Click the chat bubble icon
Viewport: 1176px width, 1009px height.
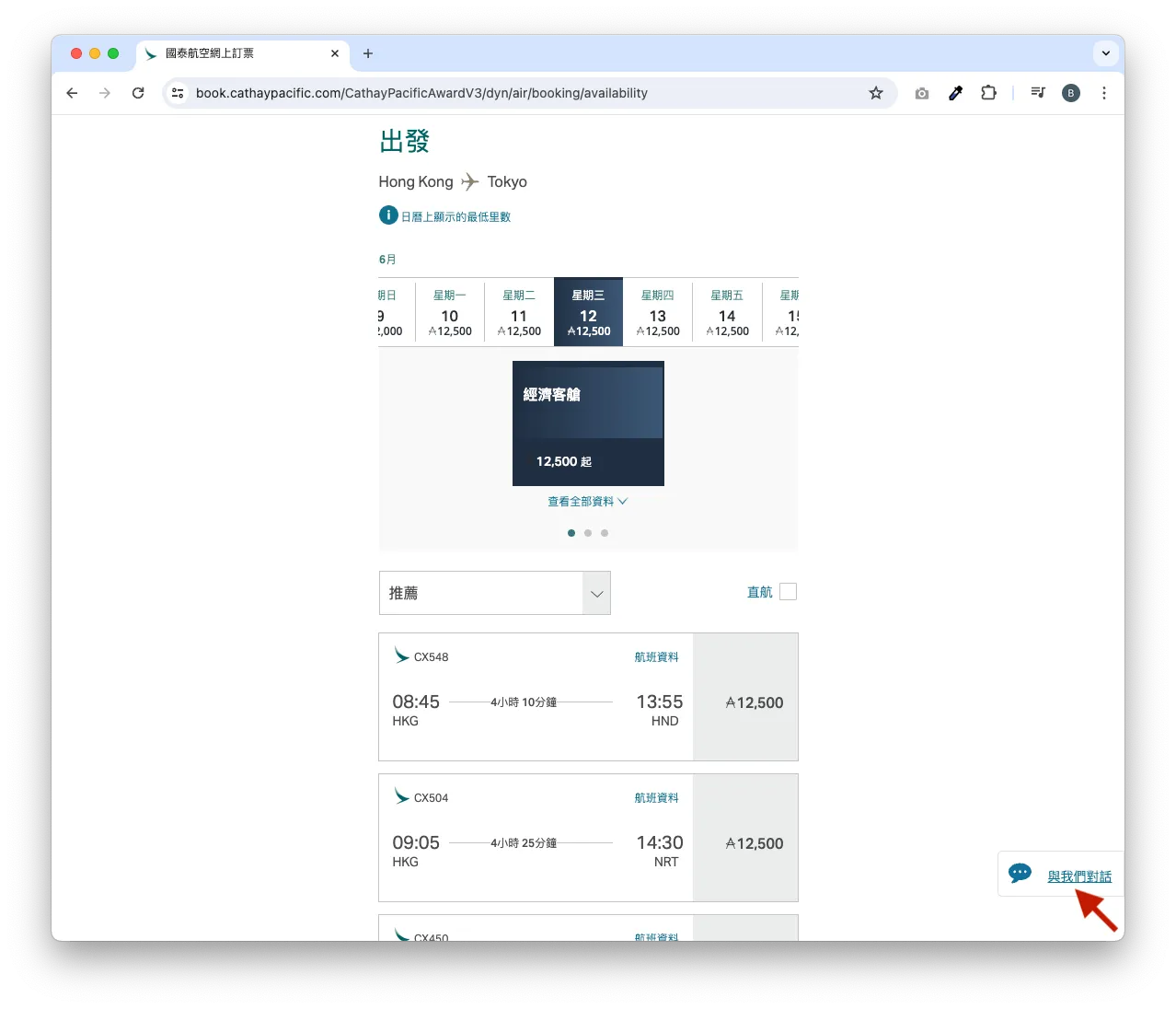point(1020,874)
